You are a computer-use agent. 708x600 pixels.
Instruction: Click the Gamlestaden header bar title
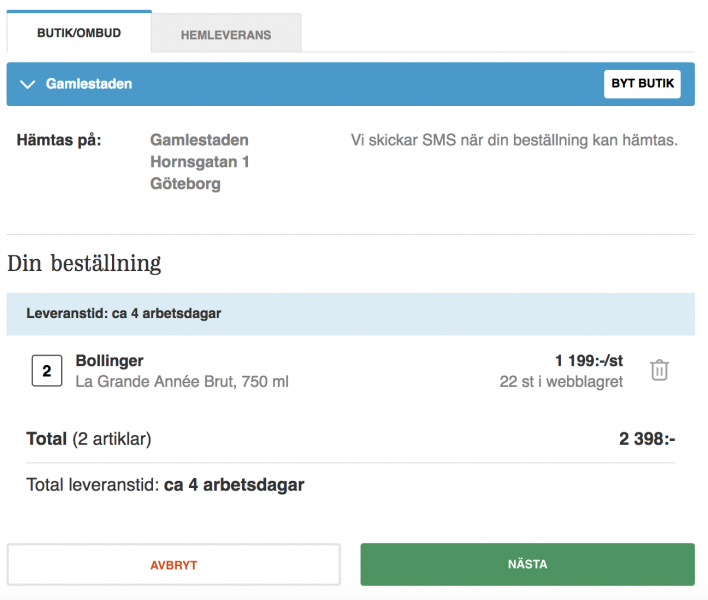click(x=89, y=84)
